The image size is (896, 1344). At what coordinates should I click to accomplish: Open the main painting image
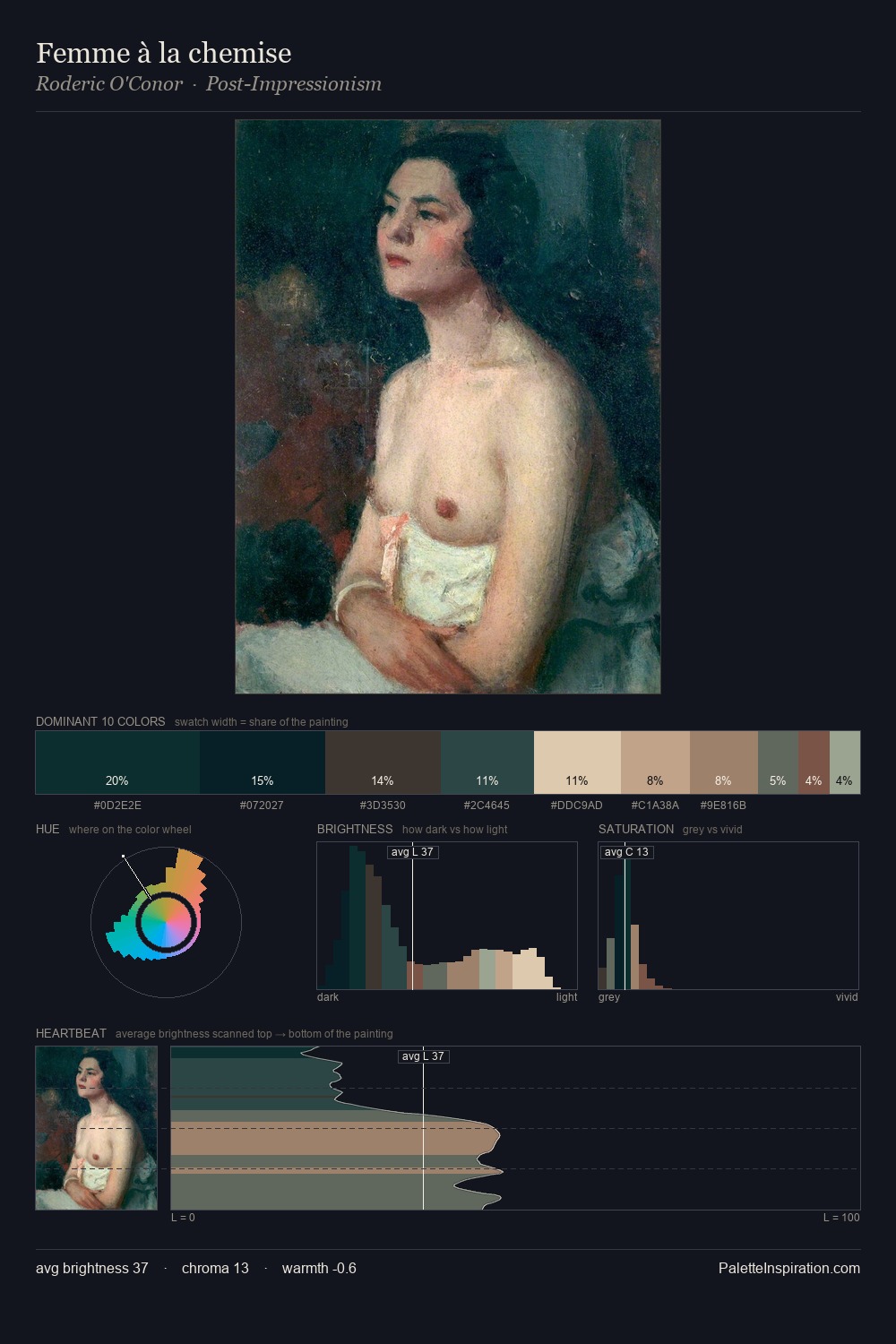[448, 407]
